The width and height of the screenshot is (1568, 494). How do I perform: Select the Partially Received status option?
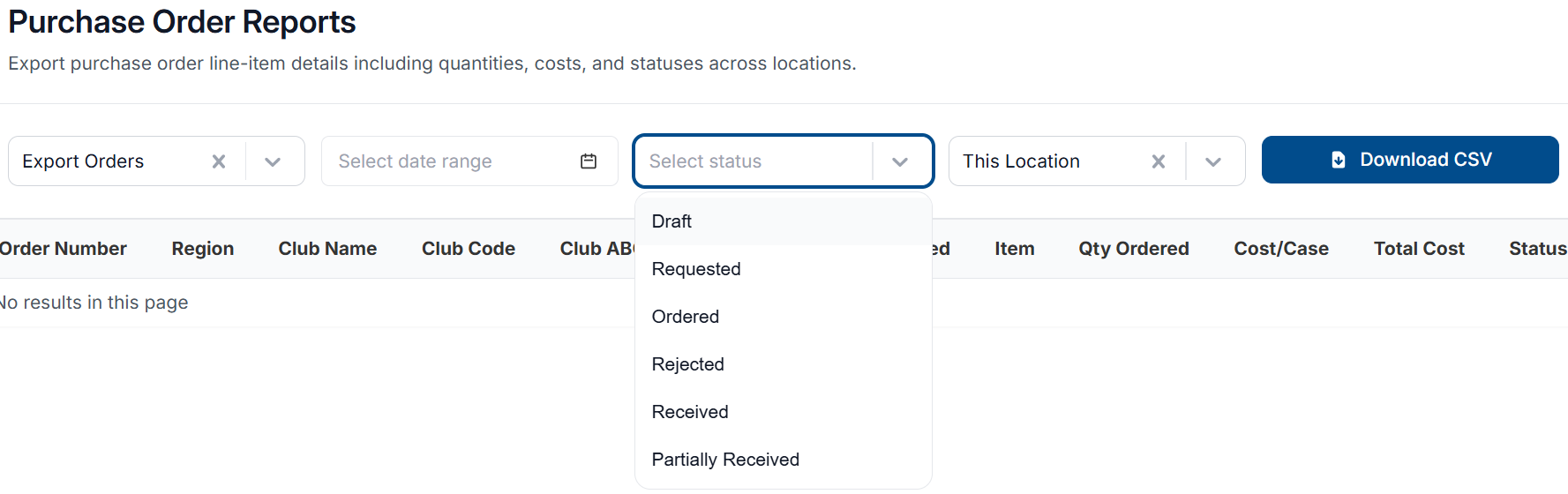(x=784, y=460)
